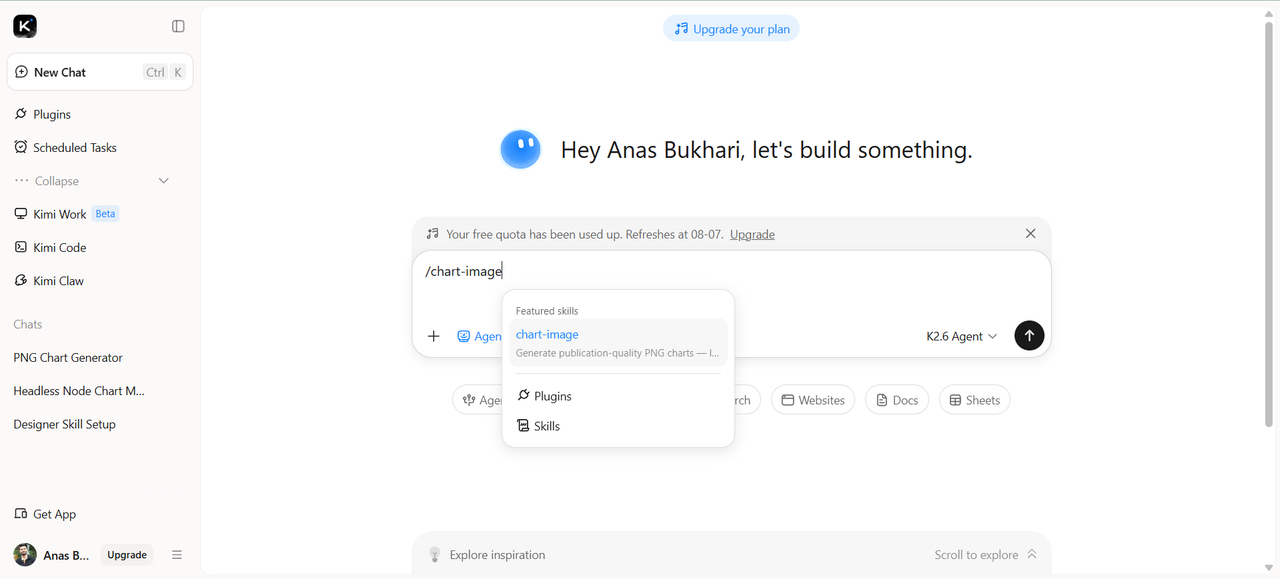Click the Chats section label

pyautogui.click(x=28, y=324)
